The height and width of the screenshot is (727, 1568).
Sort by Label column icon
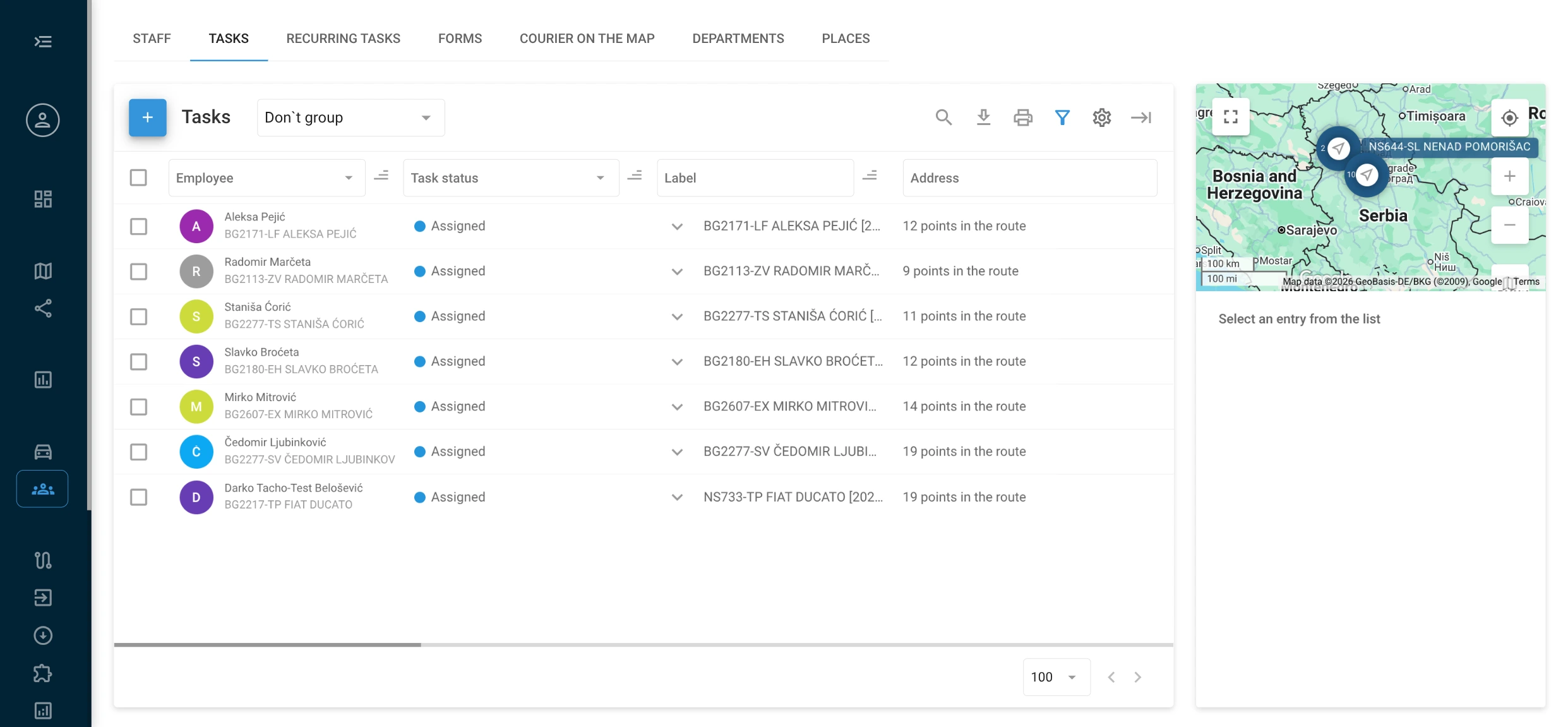click(870, 176)
